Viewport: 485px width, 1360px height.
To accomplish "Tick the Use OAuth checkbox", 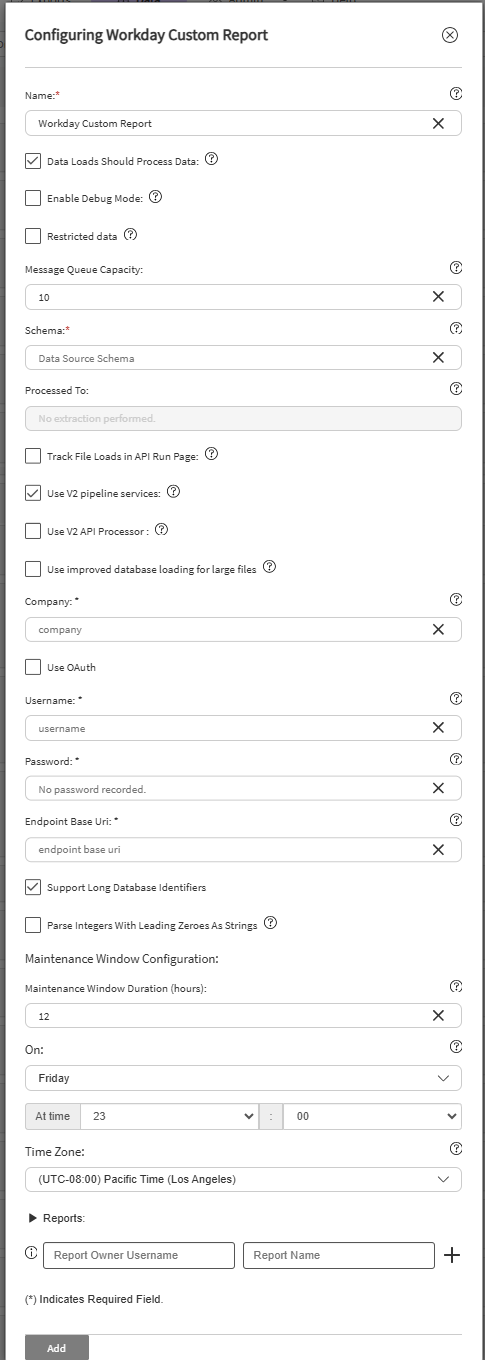I will click(x=33, y=667).
